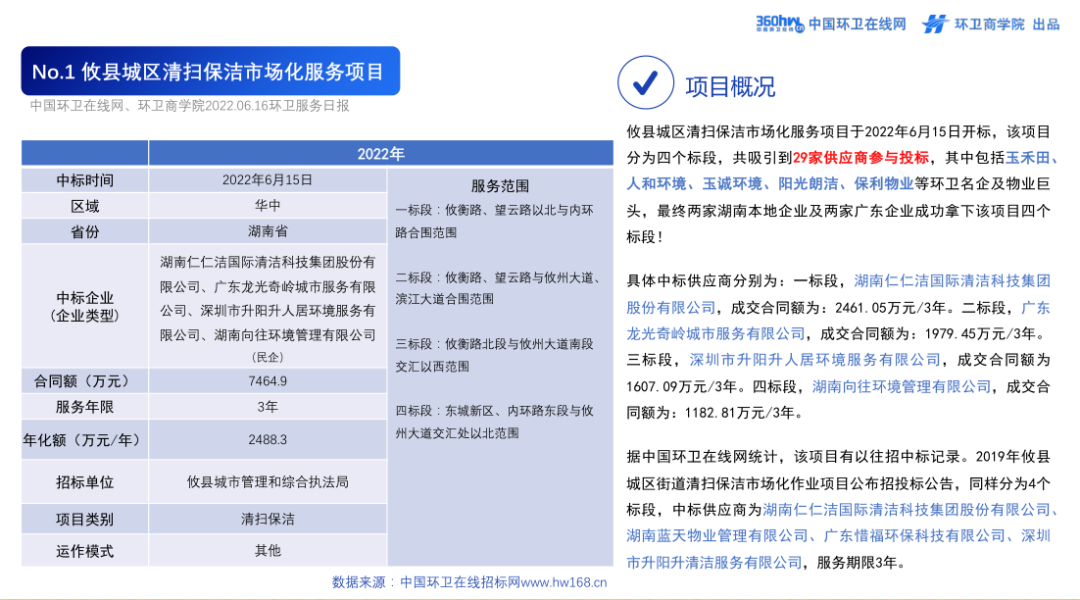Select the 中国环卫在线网 header text

(857, 25)
